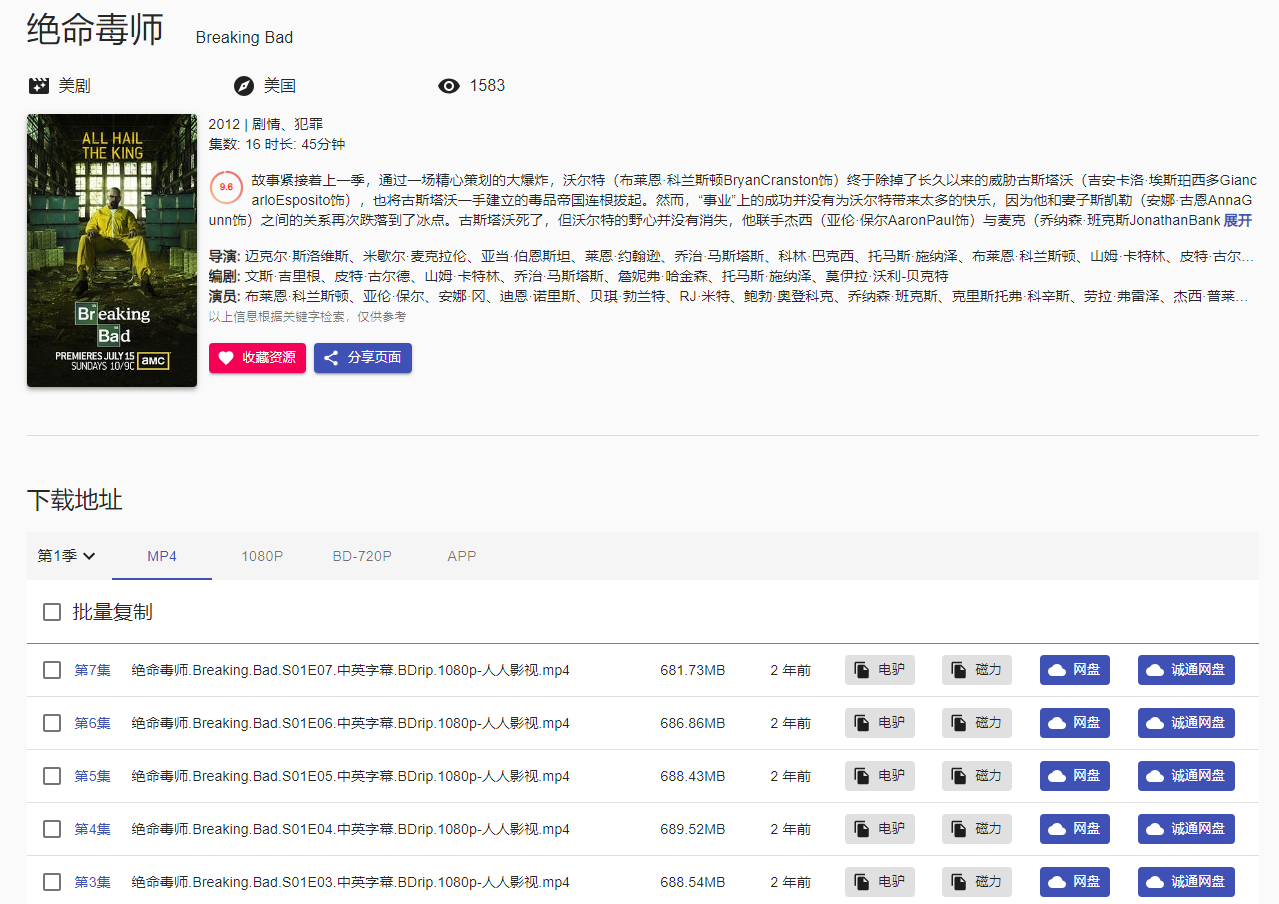Click the share icon in 分享页面 button
Image resolution: width=1279 pixels, height=904 pixels.
pyautogui.click(x=331, y=358)
